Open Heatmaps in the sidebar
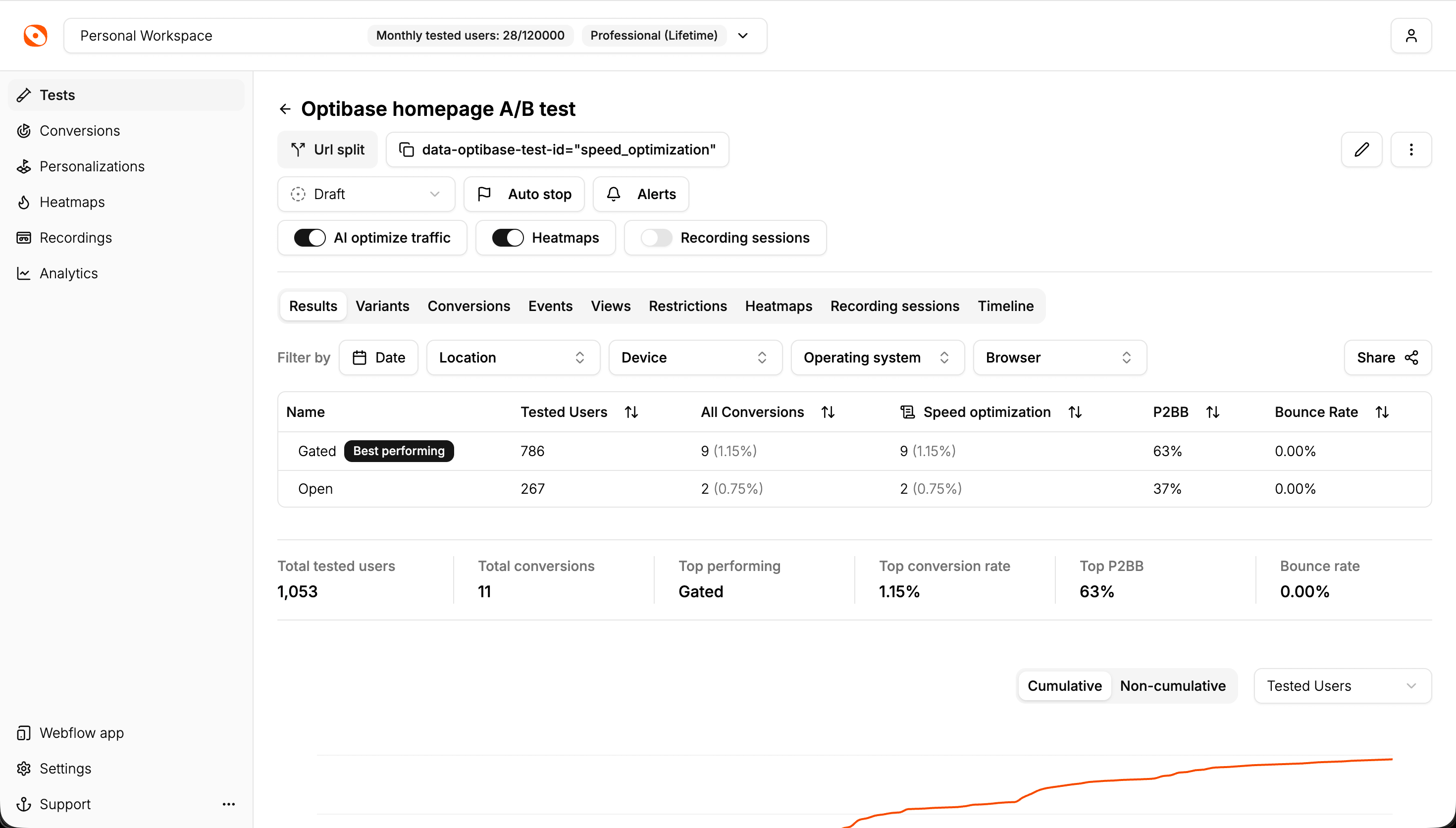Viewport: 1456px width, 828px height. coord(72,202)
